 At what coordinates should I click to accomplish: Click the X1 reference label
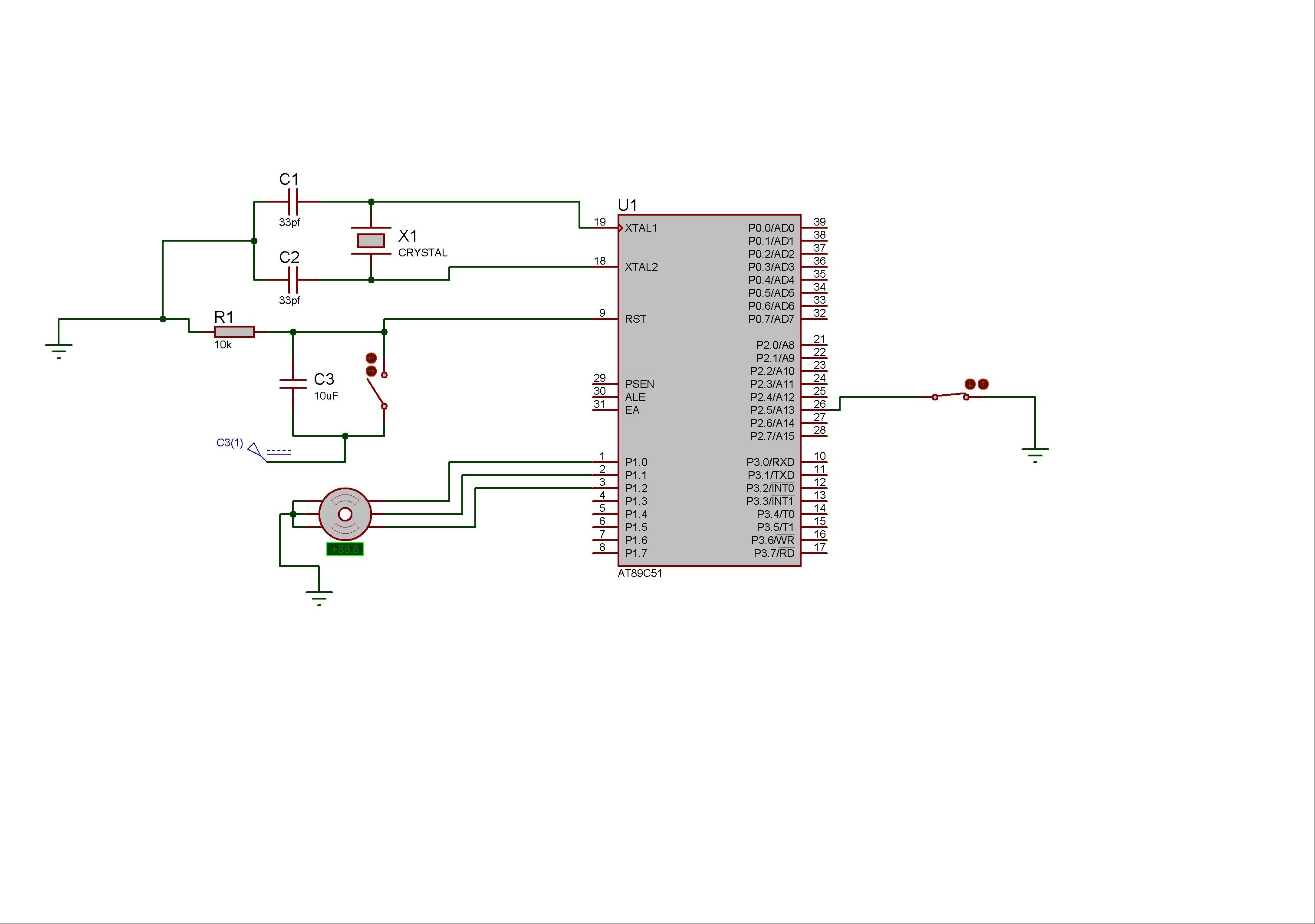pyautogui.click(x=408, y=236)
